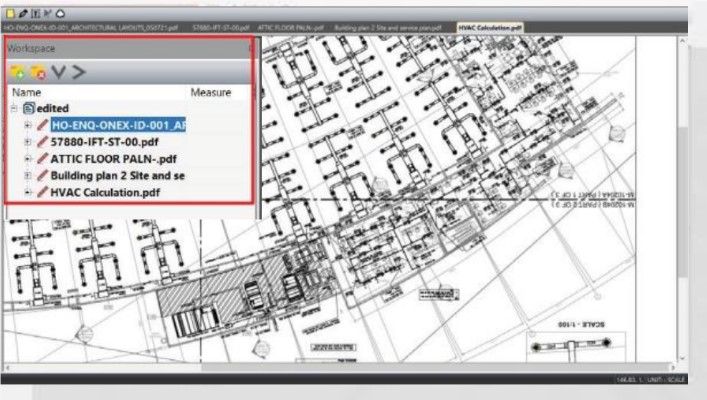Click the down chevron in Workspace toolbar

(x=58, y=72)
